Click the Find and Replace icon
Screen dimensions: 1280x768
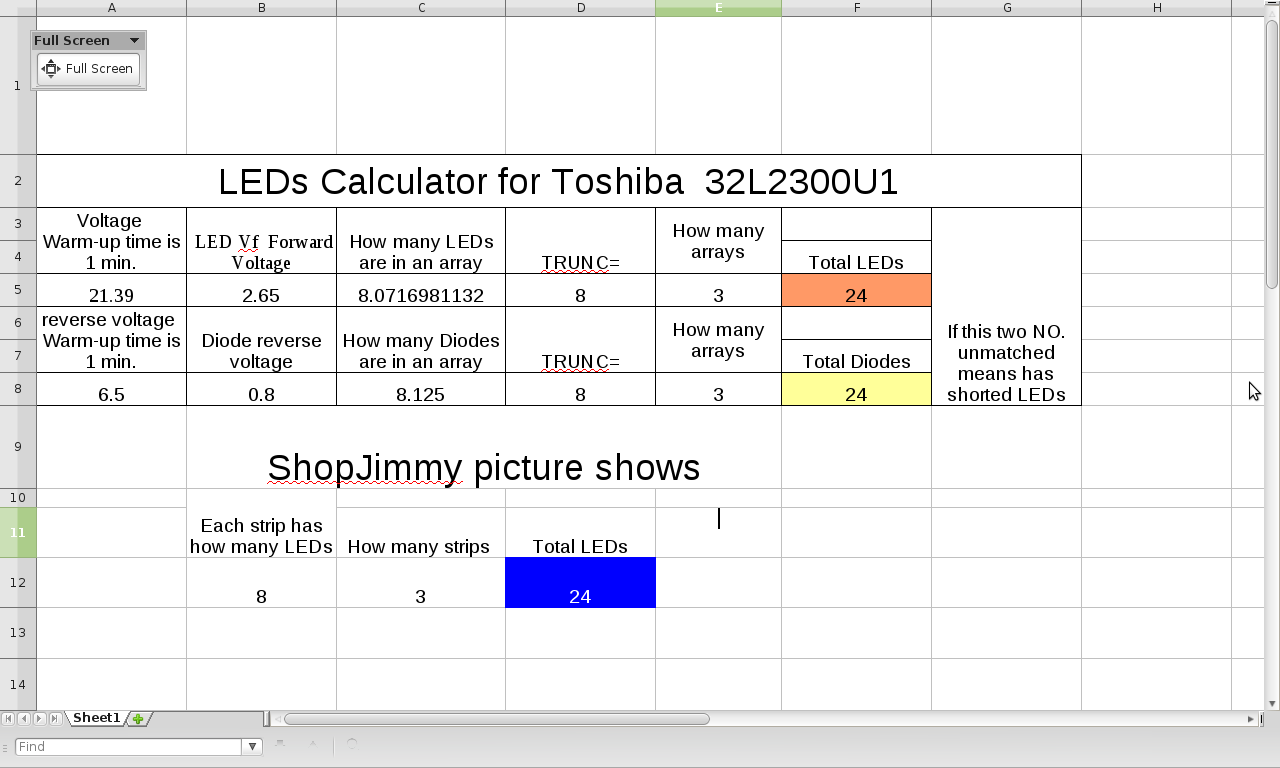(352, 745)
